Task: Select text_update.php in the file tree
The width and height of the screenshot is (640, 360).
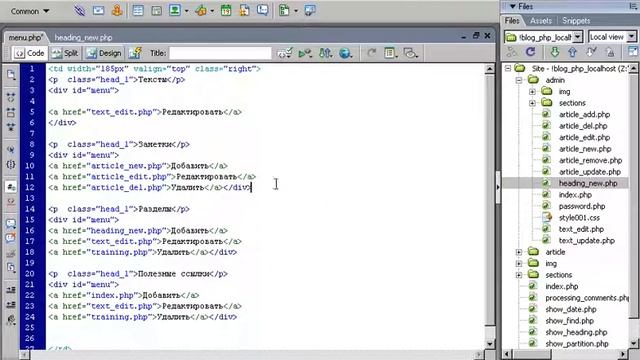Action: [587, 240]
